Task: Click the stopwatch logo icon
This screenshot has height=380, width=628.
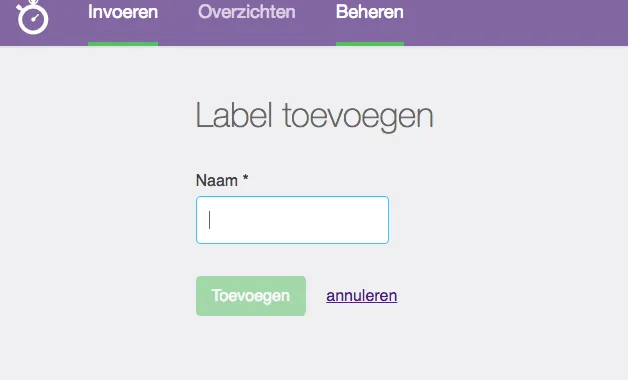Action: click(32, 17)
